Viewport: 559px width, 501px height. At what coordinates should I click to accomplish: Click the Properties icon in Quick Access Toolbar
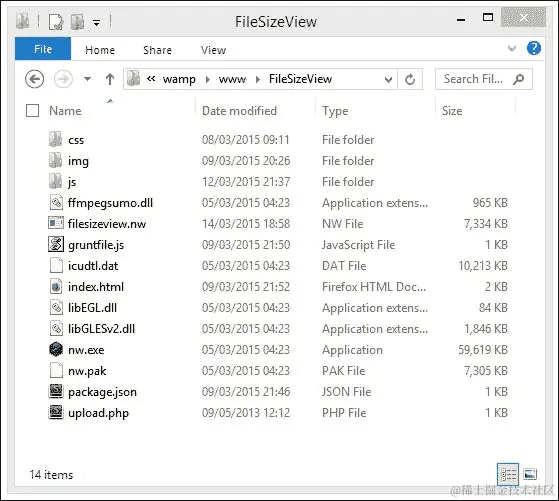pos(56,22)
